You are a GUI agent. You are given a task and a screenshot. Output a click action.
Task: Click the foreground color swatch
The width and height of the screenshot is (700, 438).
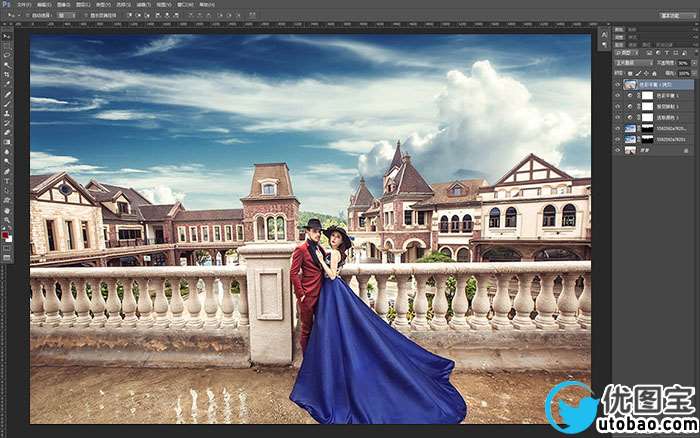pyautogui.click(x=4, y=234)
